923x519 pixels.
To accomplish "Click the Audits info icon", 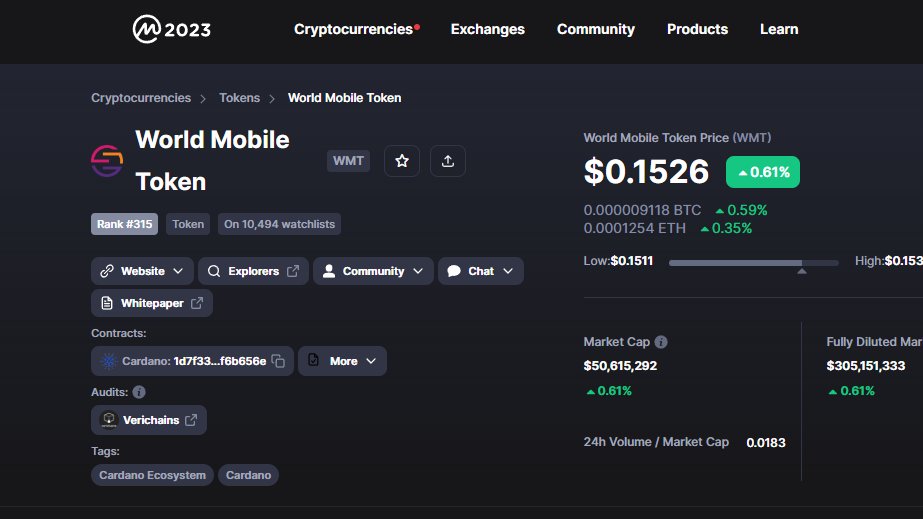I will (139, 392).
